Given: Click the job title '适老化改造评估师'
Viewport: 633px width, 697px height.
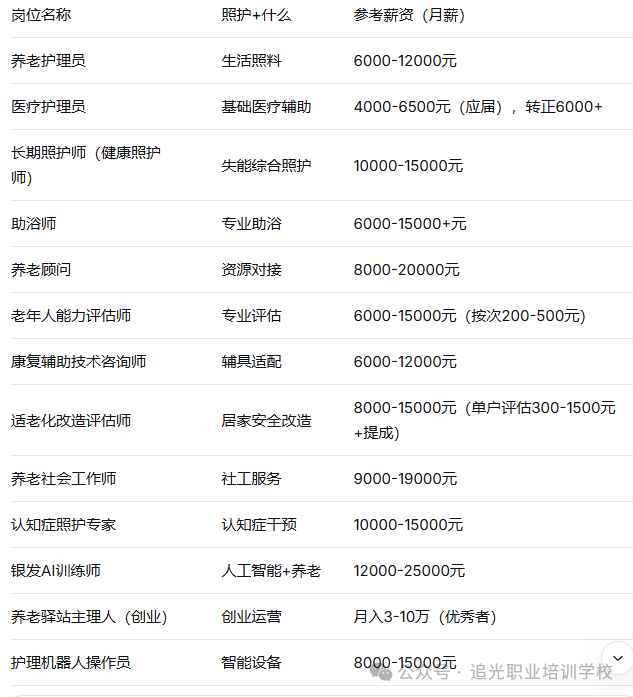Looking at the screenshot, I should 71,421.
